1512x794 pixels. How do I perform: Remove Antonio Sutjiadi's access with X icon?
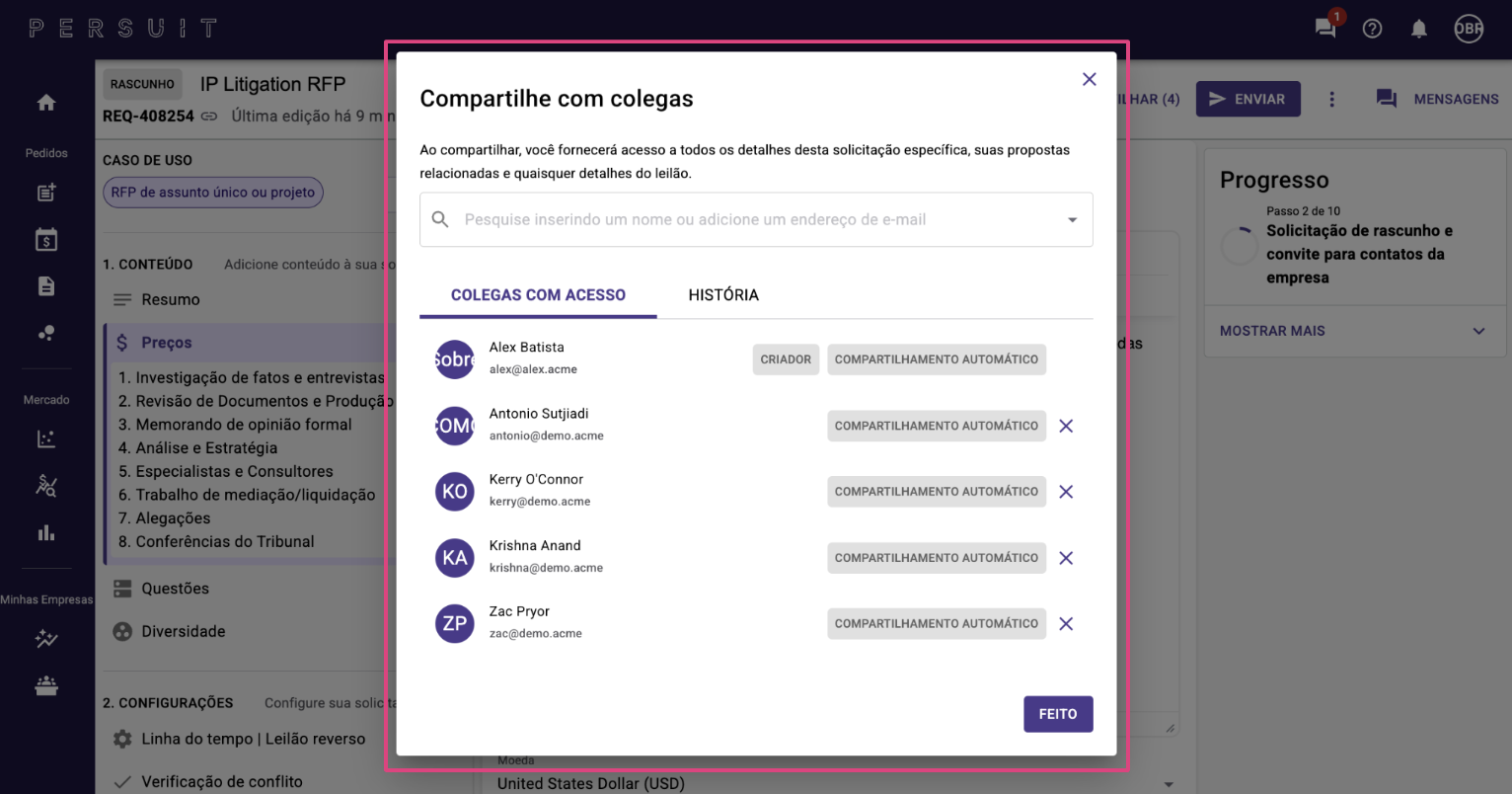coord(1066,426)
